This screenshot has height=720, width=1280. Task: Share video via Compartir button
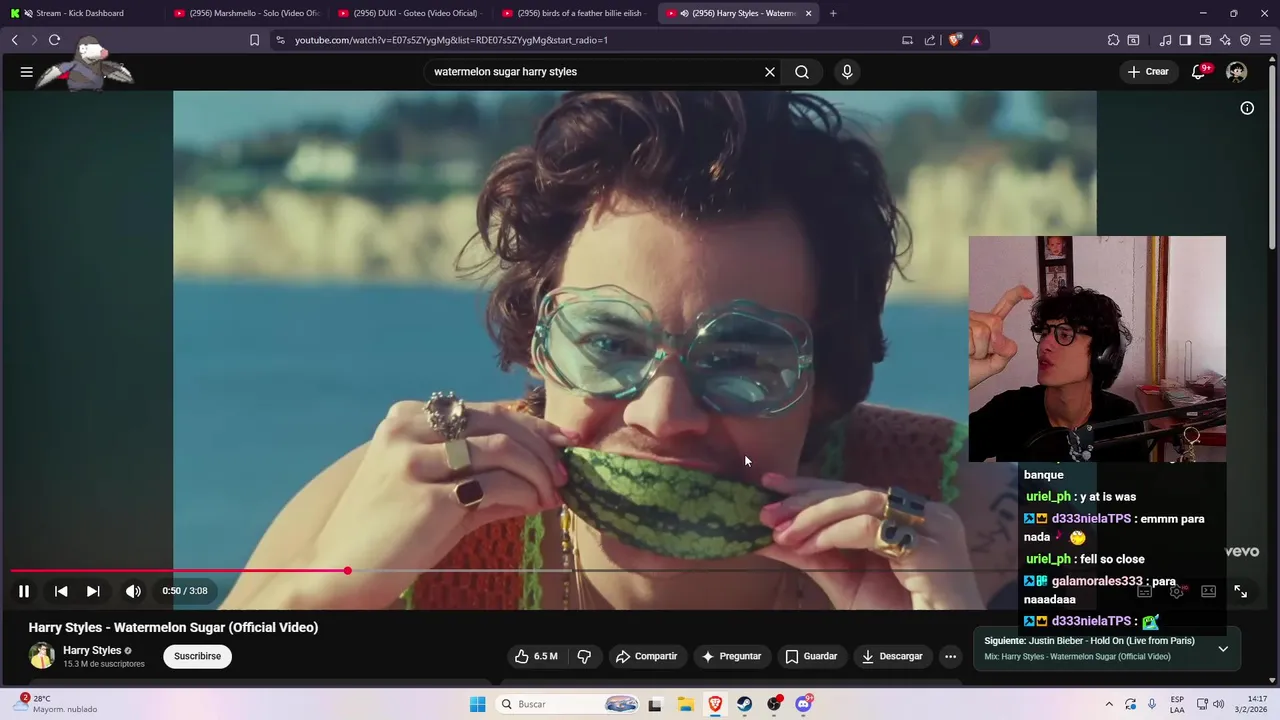[646, 656]
